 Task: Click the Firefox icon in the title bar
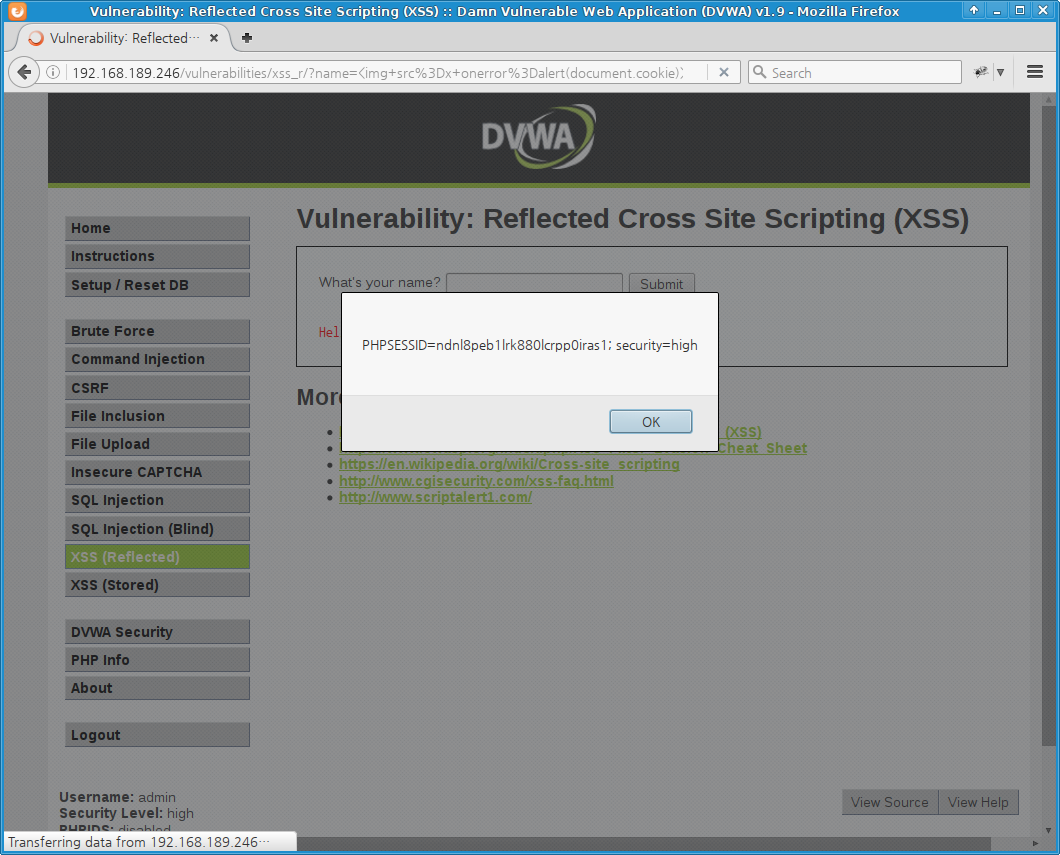point(18,11)
